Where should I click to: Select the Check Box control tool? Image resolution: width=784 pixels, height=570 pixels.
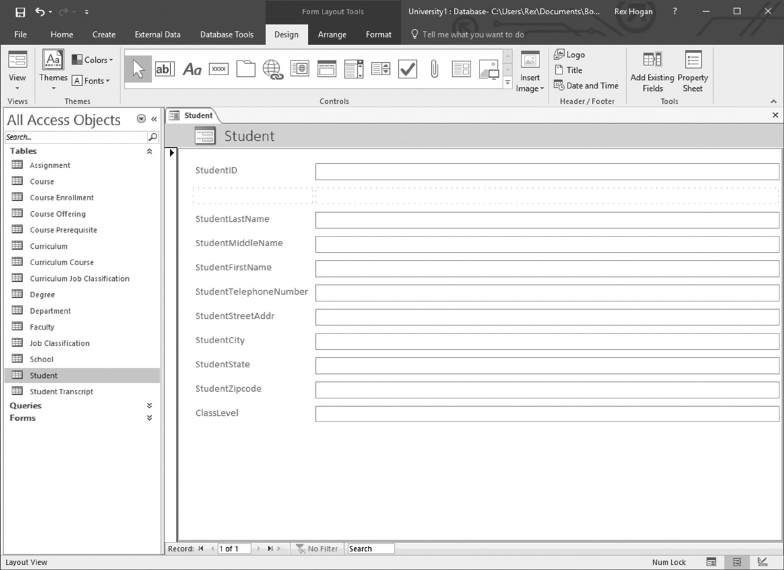pyautogui.click(x=407, y=69)
